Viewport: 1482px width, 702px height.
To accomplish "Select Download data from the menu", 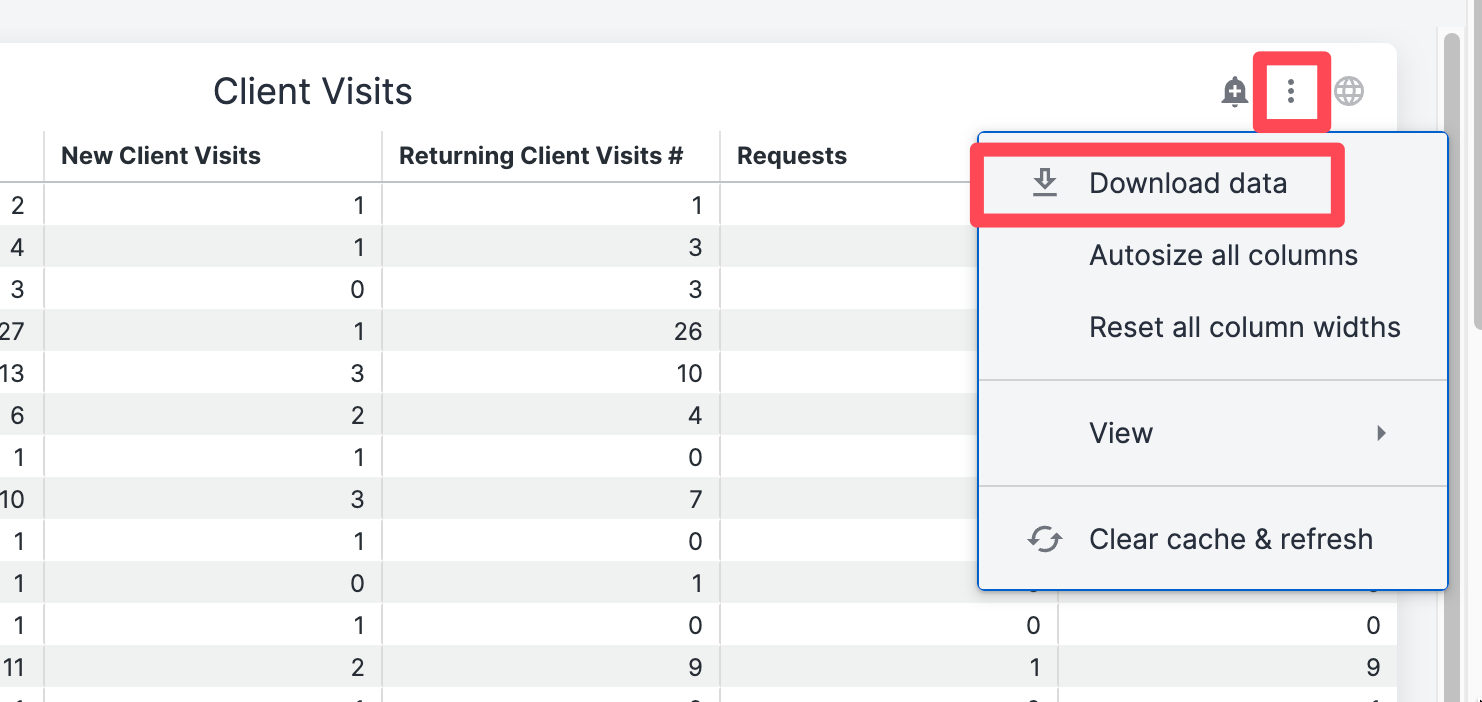I will (1188, 183).
